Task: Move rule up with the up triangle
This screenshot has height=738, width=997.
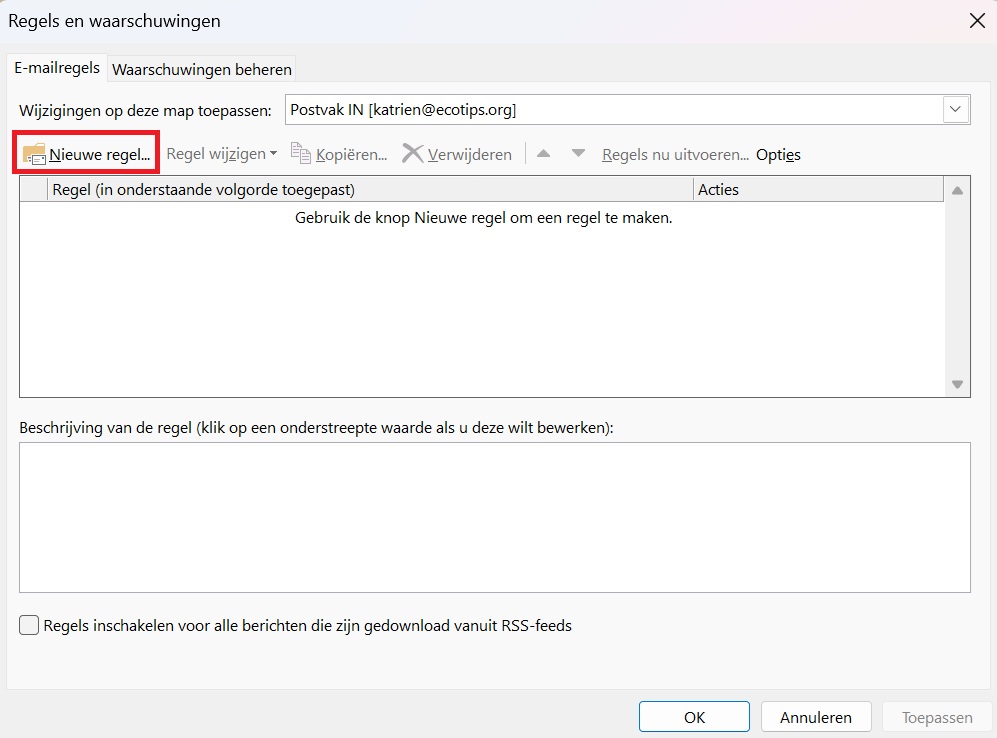Action: point(544,154)
